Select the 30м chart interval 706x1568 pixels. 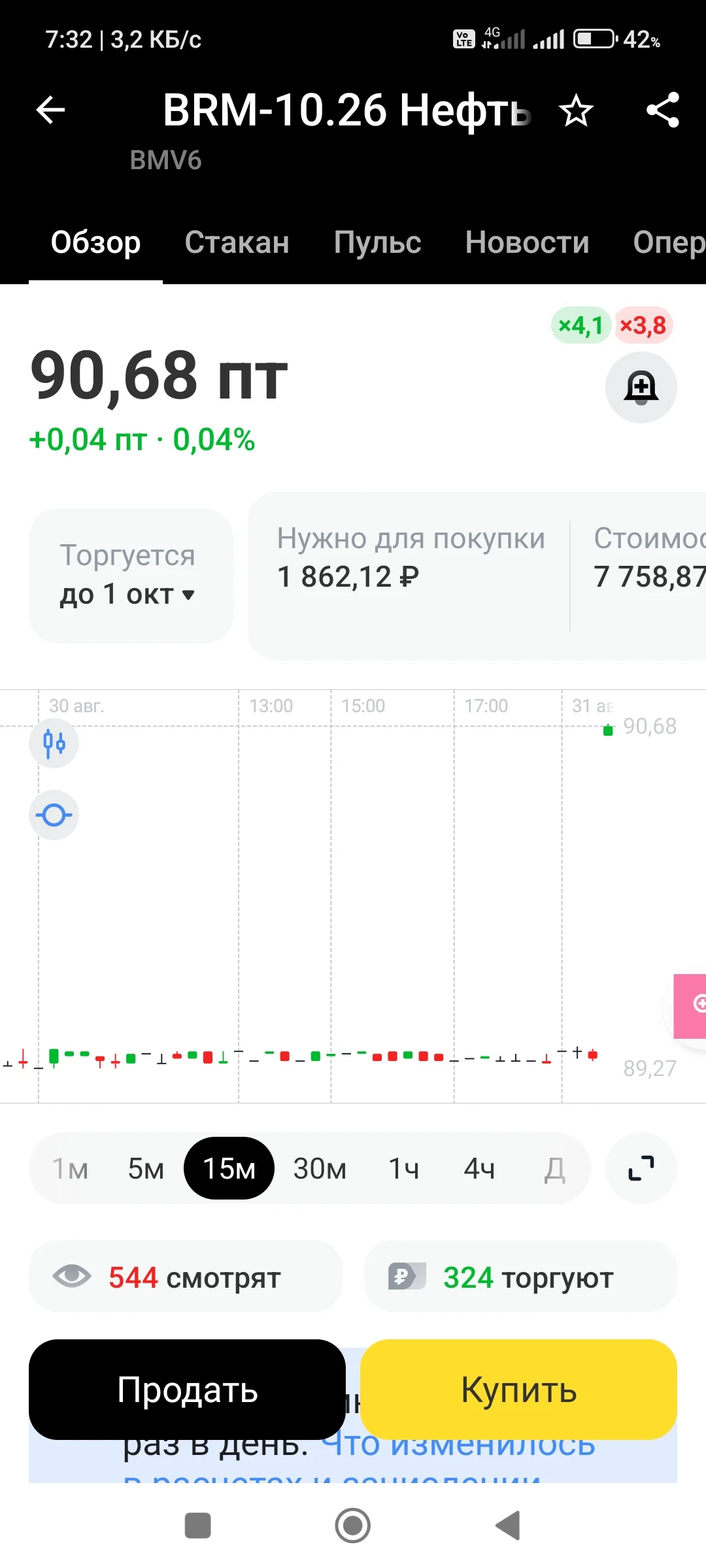tap(320, 1169)
